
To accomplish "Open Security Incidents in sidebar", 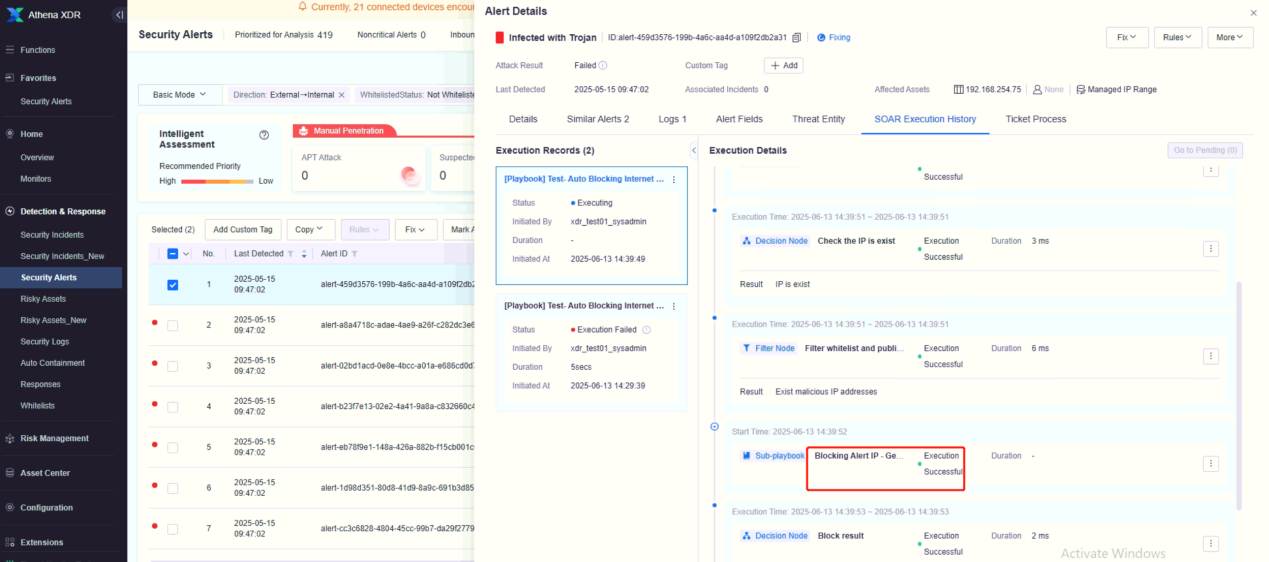I will click(x=52, y=235).
